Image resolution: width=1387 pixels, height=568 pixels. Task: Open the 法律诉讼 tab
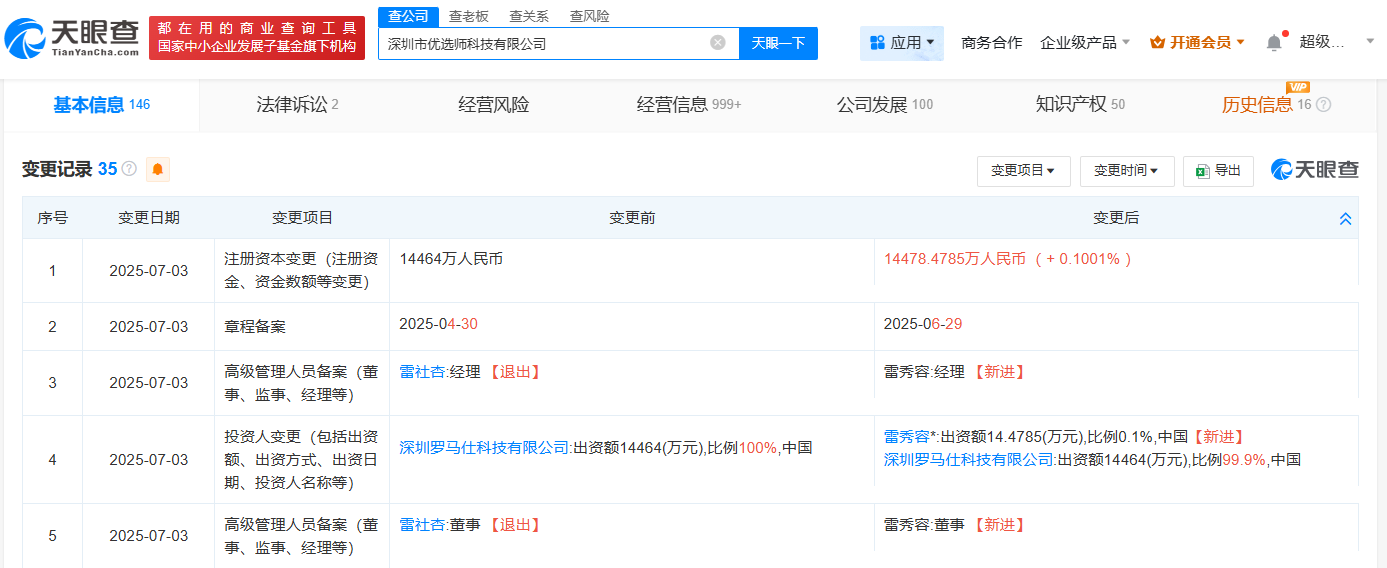point(297,105)
